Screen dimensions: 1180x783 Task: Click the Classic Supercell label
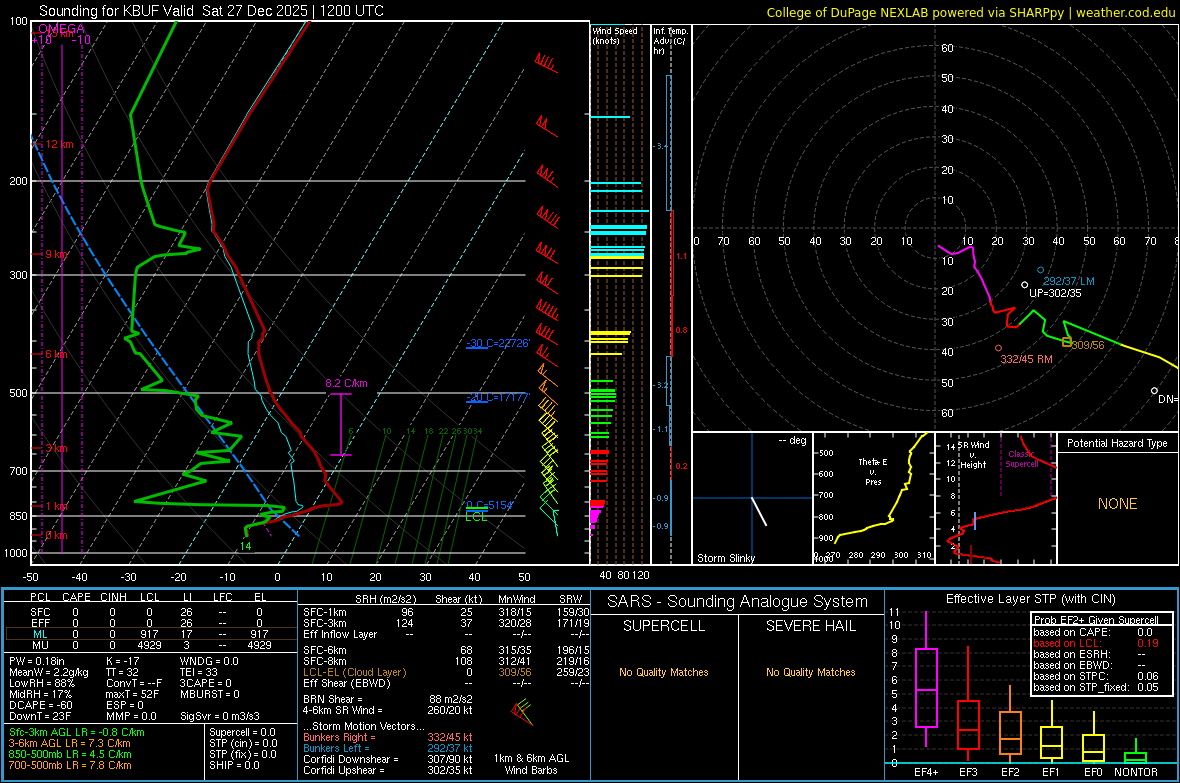tap(1021, 459)
